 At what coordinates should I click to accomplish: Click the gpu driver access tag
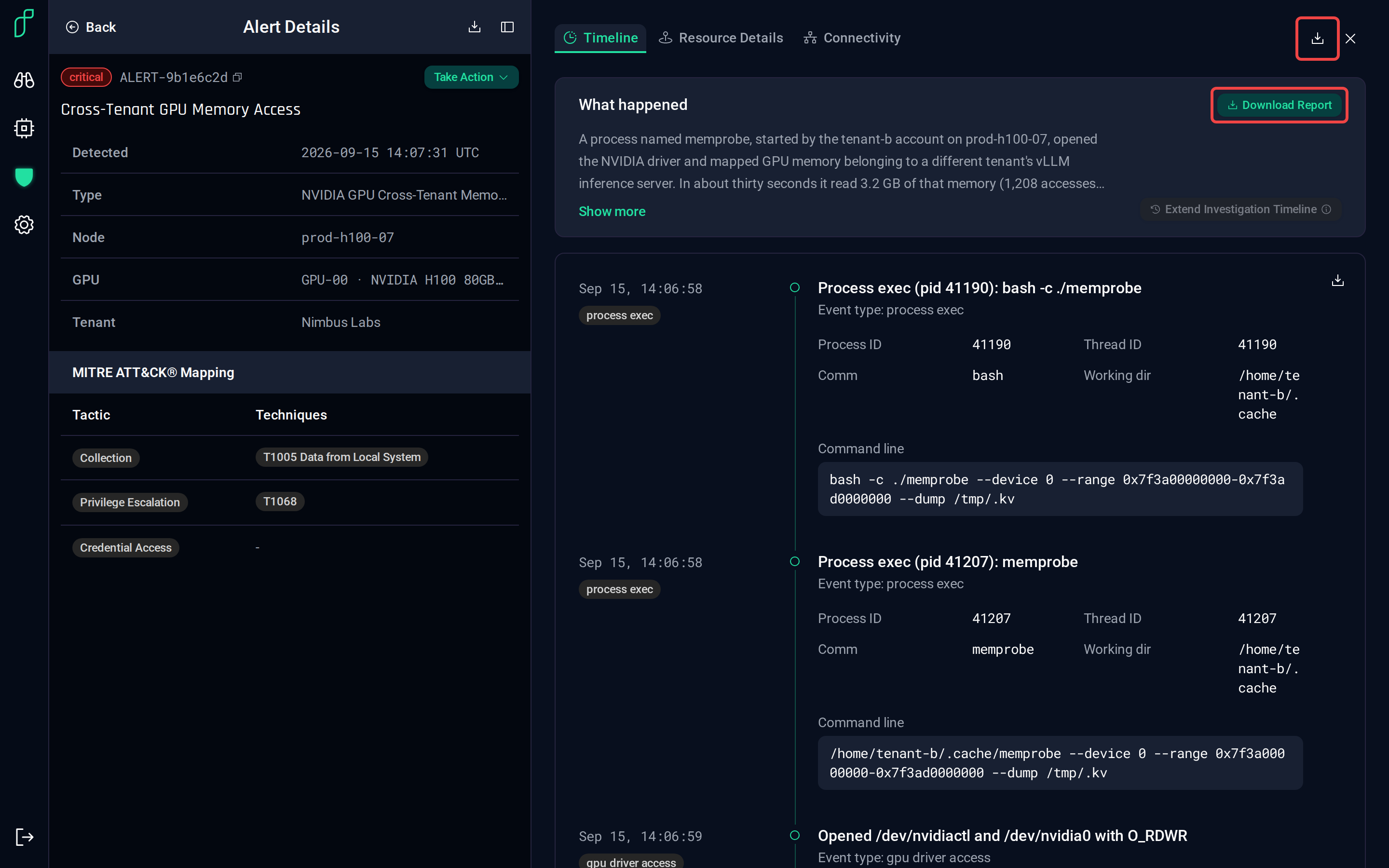[x=631, y=861]
